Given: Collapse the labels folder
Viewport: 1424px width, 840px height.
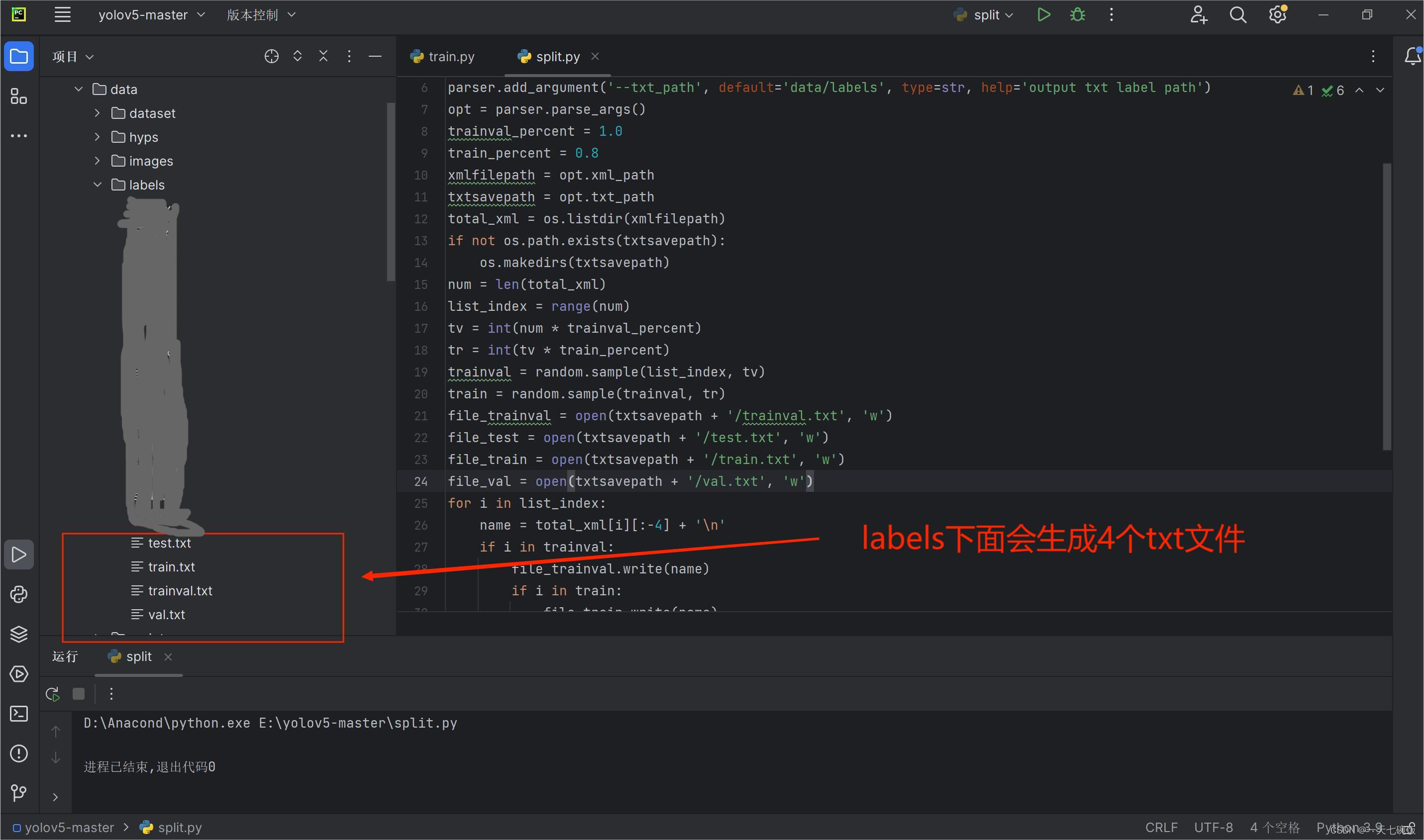Looking at the screenshot, I should pyautogui.click(x=98, y=185).
